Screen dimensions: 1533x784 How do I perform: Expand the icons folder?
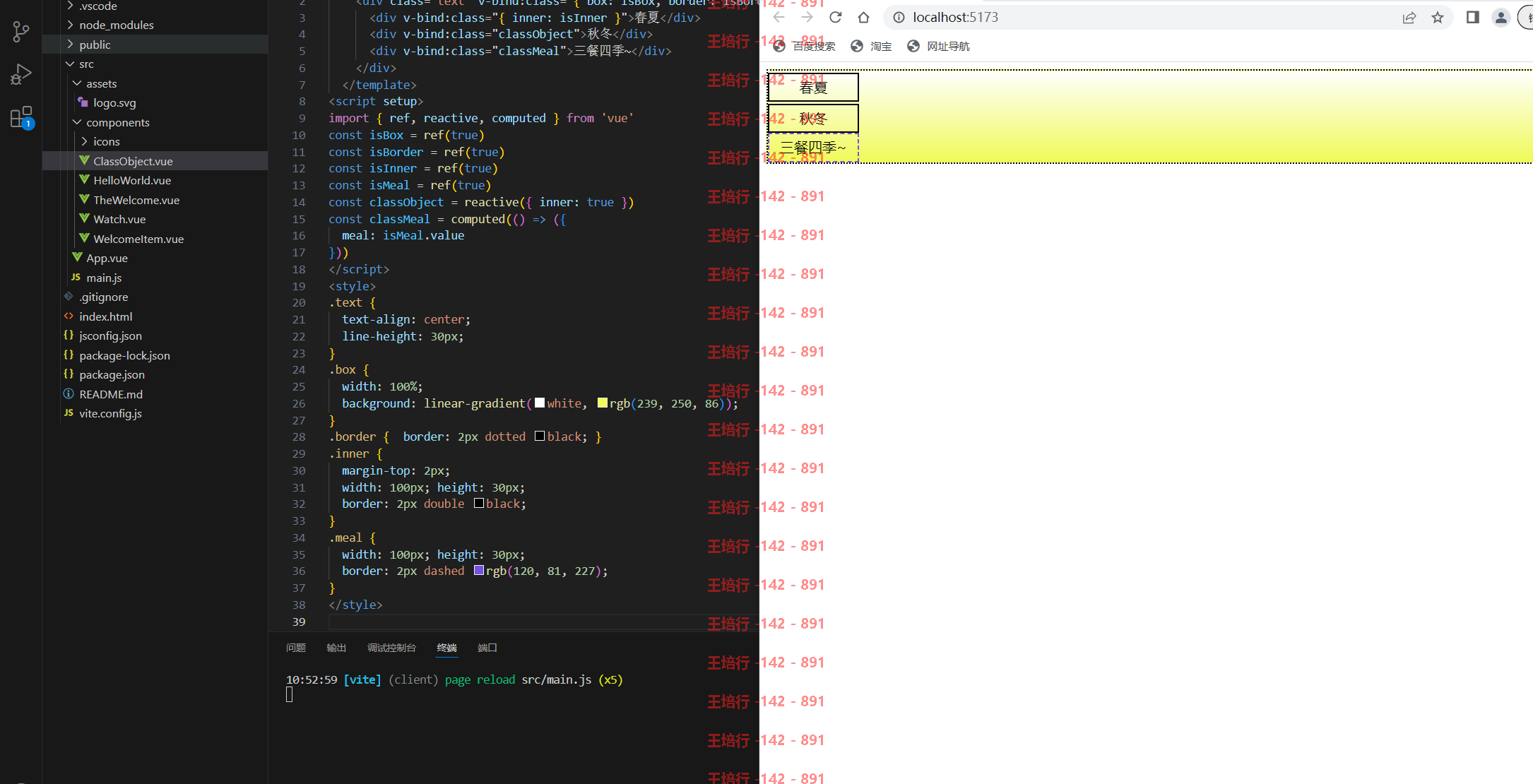pyautogui.click(x=155, y=141)
